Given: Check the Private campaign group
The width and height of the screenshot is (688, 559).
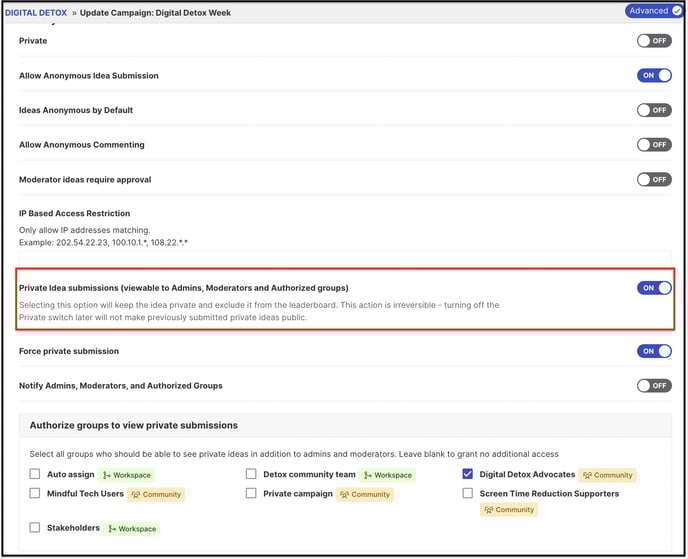Looking at the screenshot, I should click(251, 493).
